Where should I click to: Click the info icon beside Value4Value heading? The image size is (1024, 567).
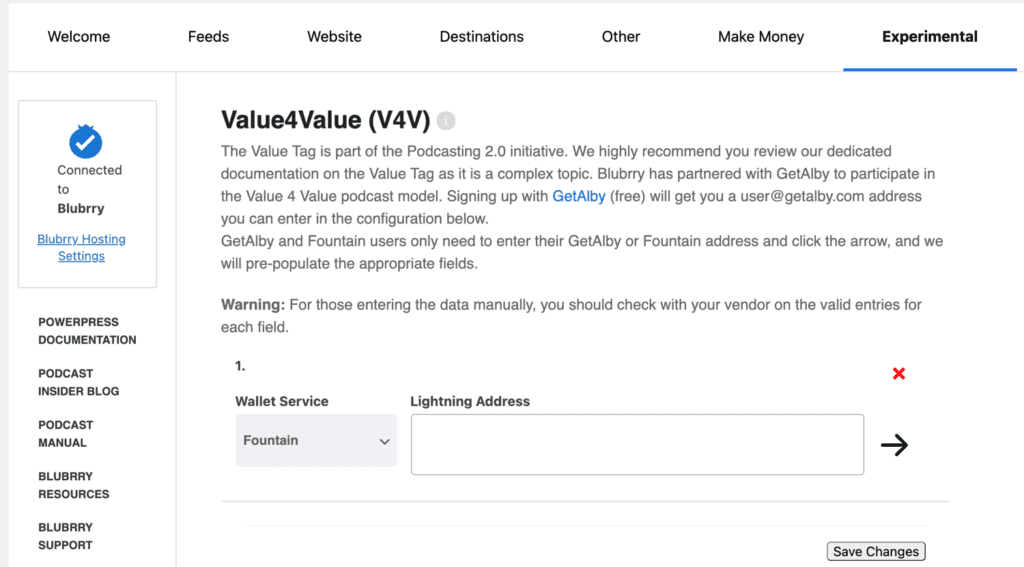(445, 121)
